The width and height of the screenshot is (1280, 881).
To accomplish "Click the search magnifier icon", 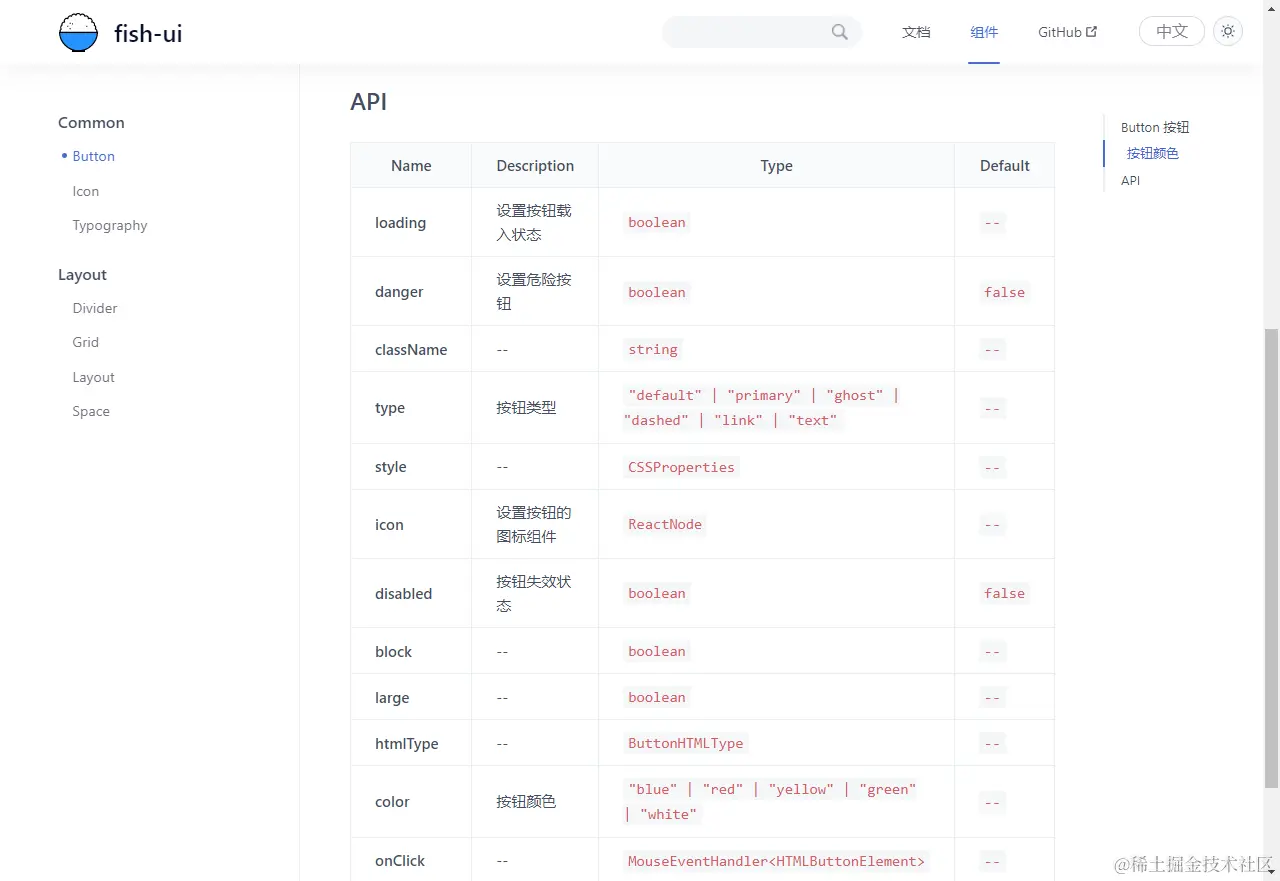I will pyautogui.click(x=840, y=32).
